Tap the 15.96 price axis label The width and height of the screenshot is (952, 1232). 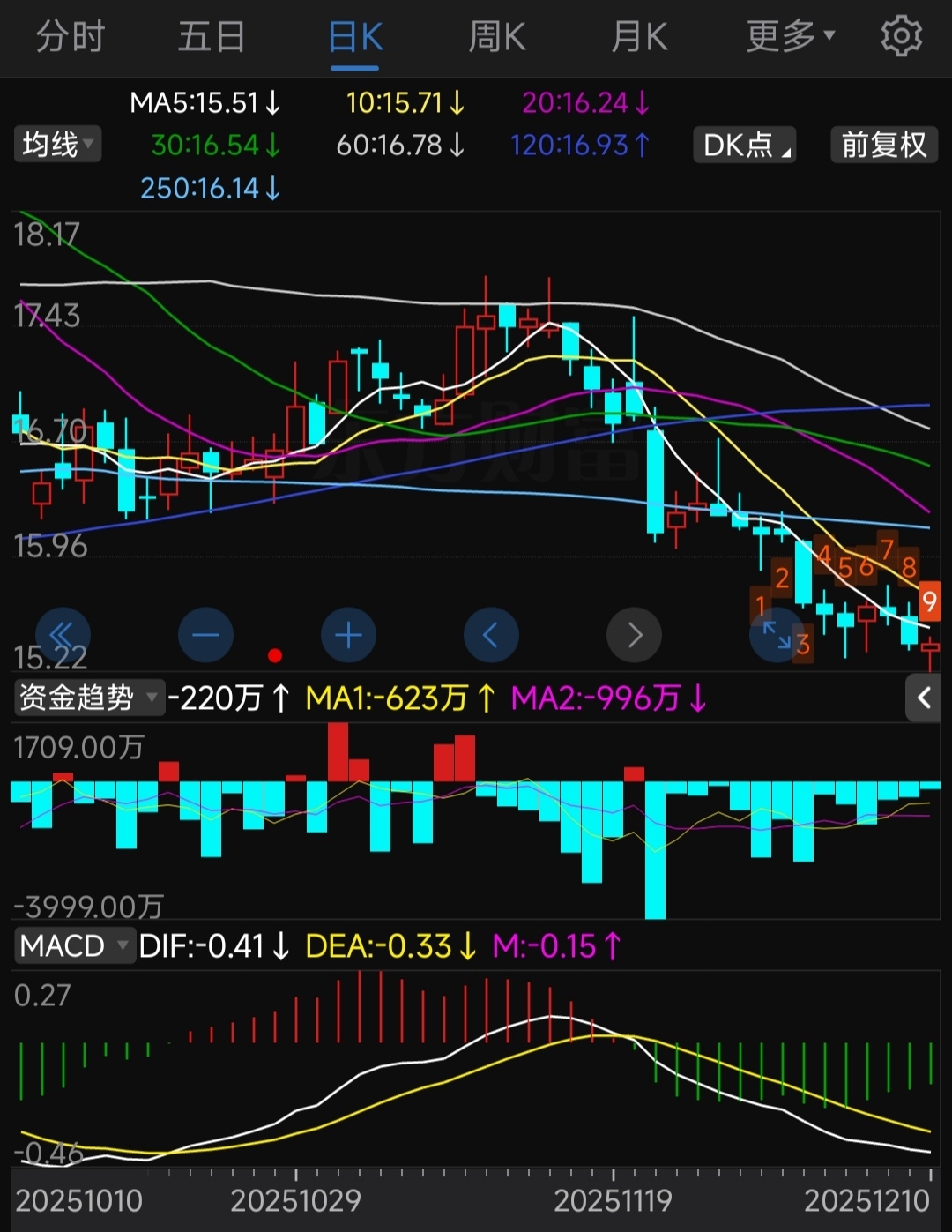50,547
